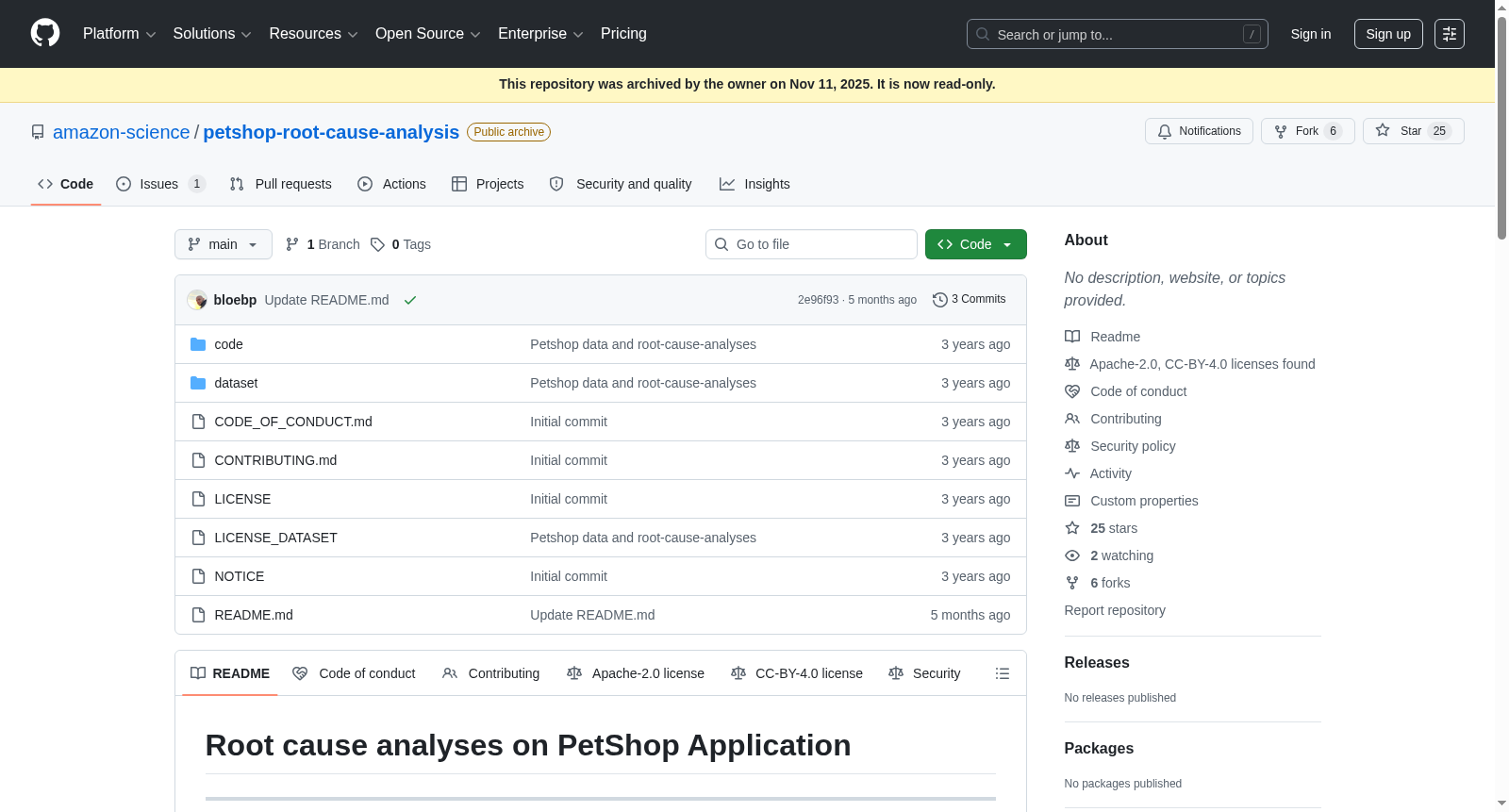Click the green commit status checkmark
The width and height of the screenshot is (1509, 812).
(410, 300)
